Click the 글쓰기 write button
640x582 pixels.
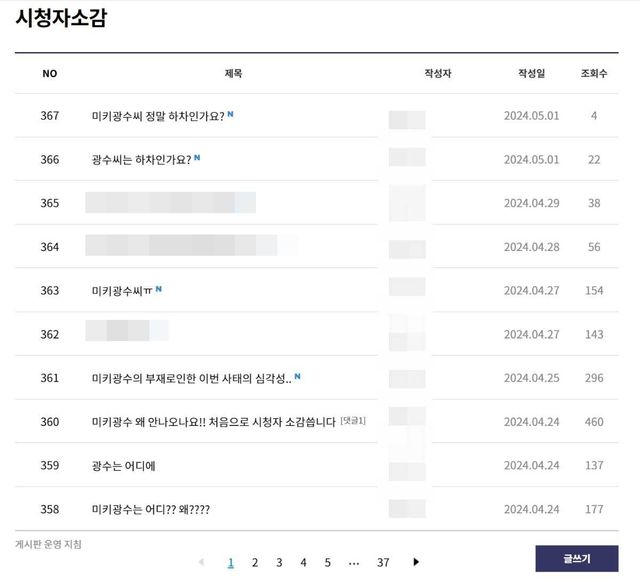577,558
